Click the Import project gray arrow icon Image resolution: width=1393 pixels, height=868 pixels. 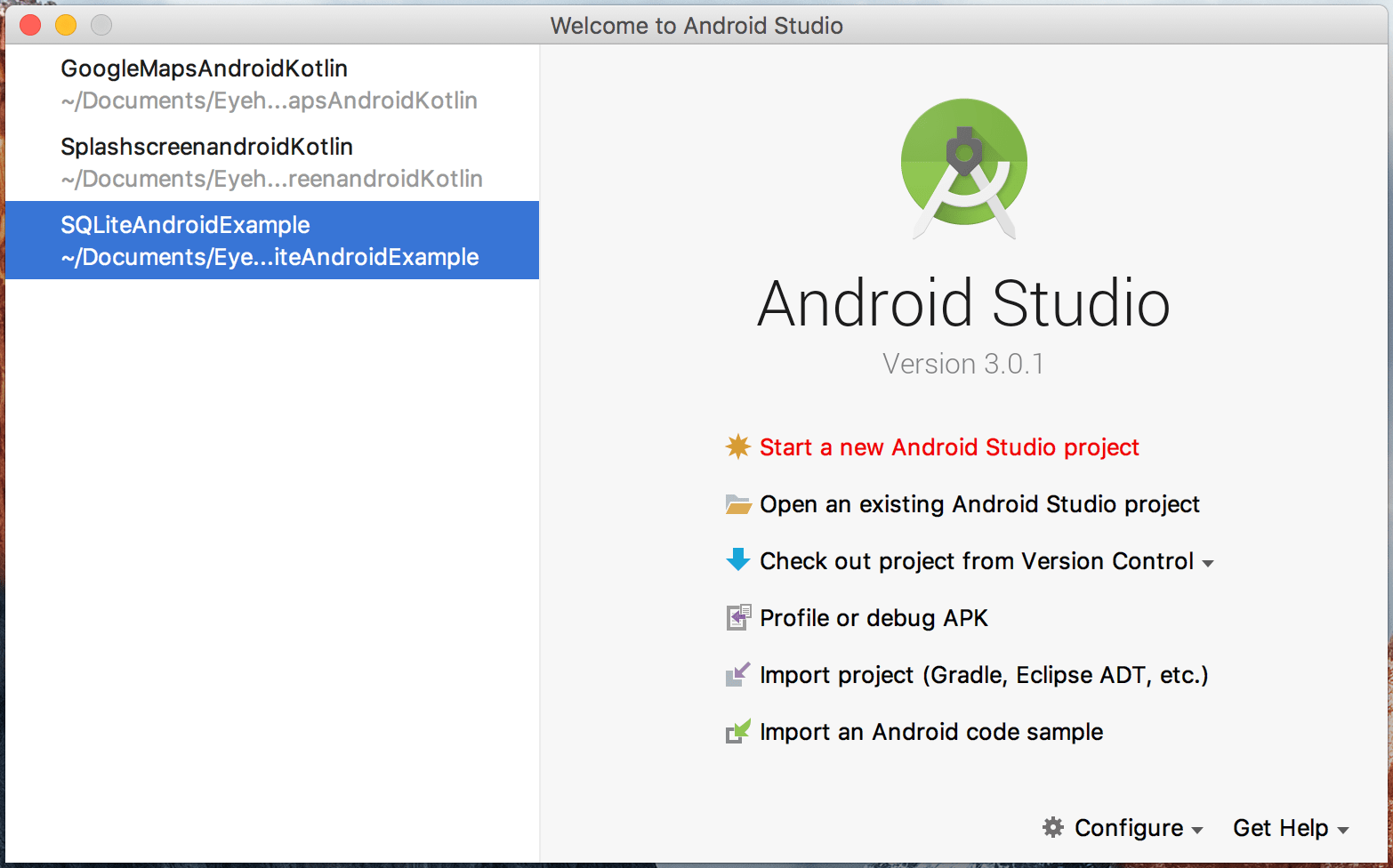tap(737, 674)
